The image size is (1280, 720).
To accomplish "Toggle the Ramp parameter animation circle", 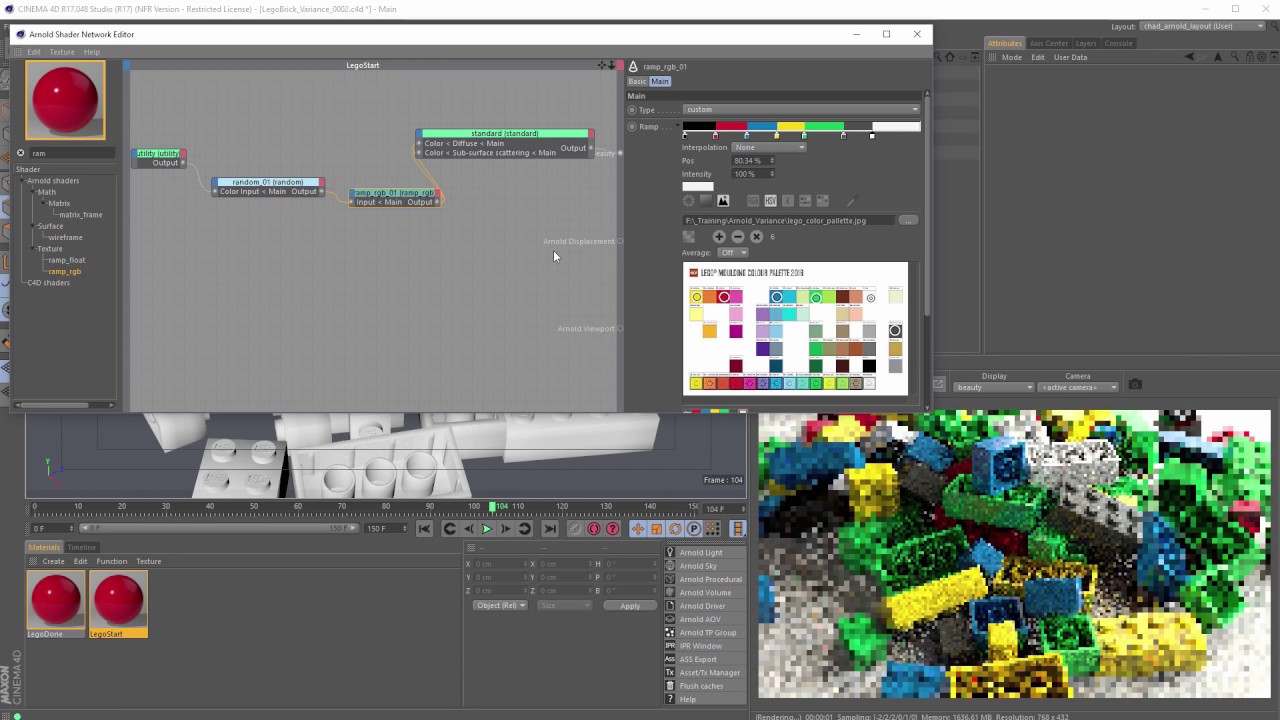I will 632,127.
